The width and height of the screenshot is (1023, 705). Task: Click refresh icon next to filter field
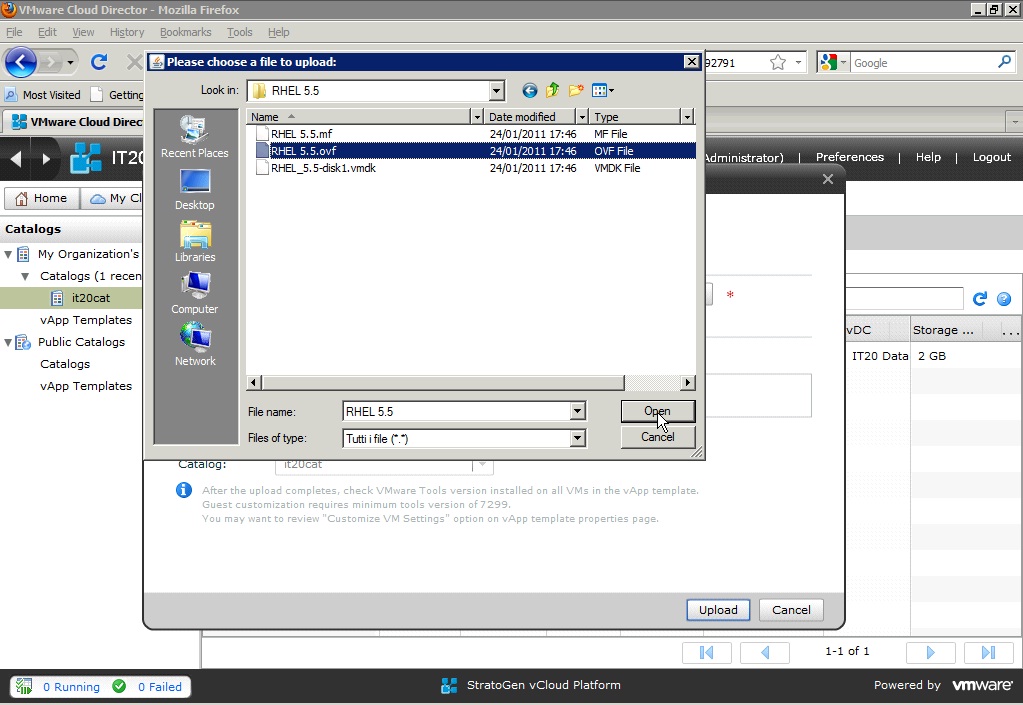point(980,299)
